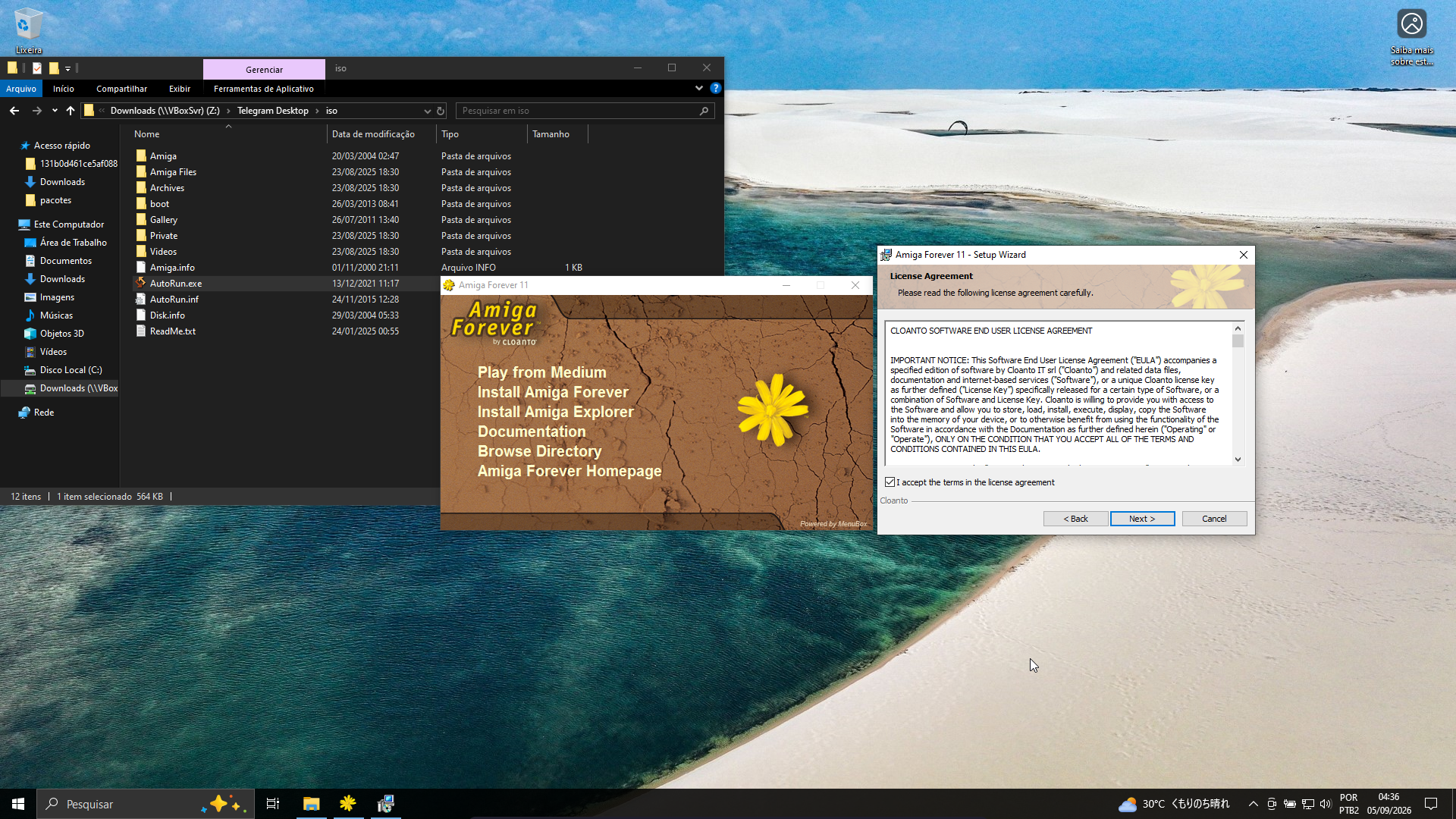Image resolution: width=1456 pixels, height=819 pixels.
Task: Click the Setup Wizard installer taskbar icon
Action: (385, 804)
